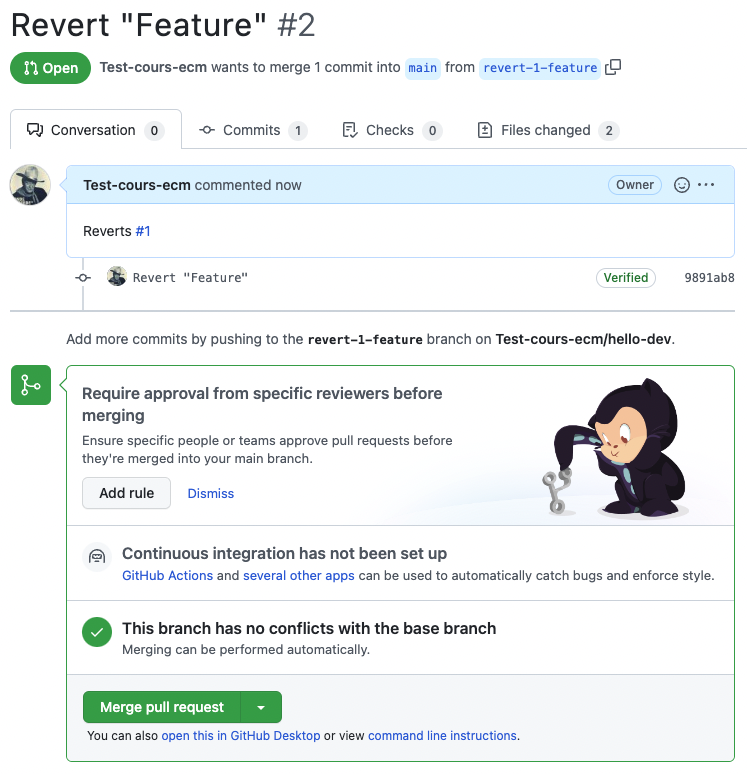Click the green Open status badge
Screen dimensions: 747x774
[x=50, y=68]
